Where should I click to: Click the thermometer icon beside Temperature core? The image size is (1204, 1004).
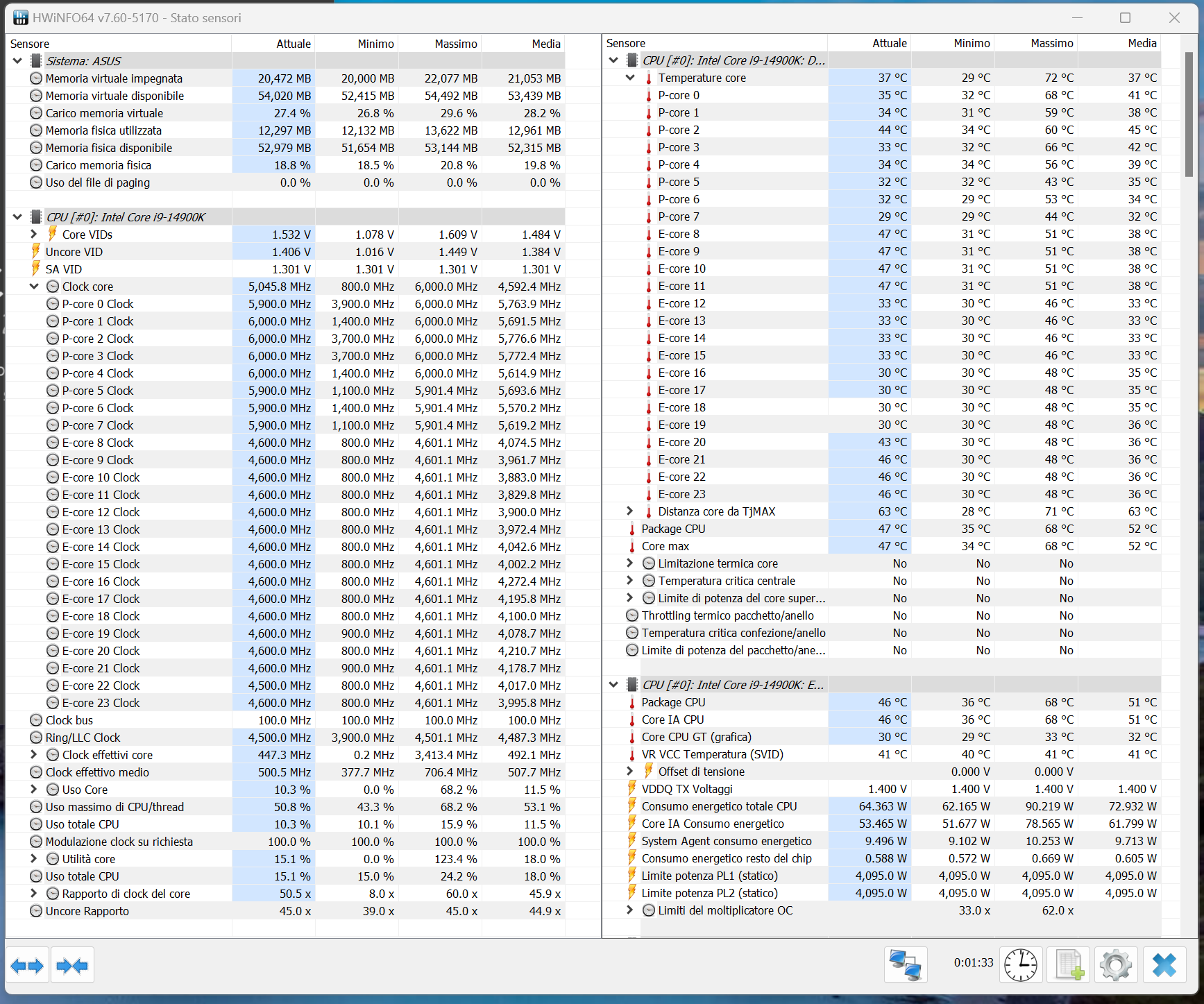tap(649, 78)
